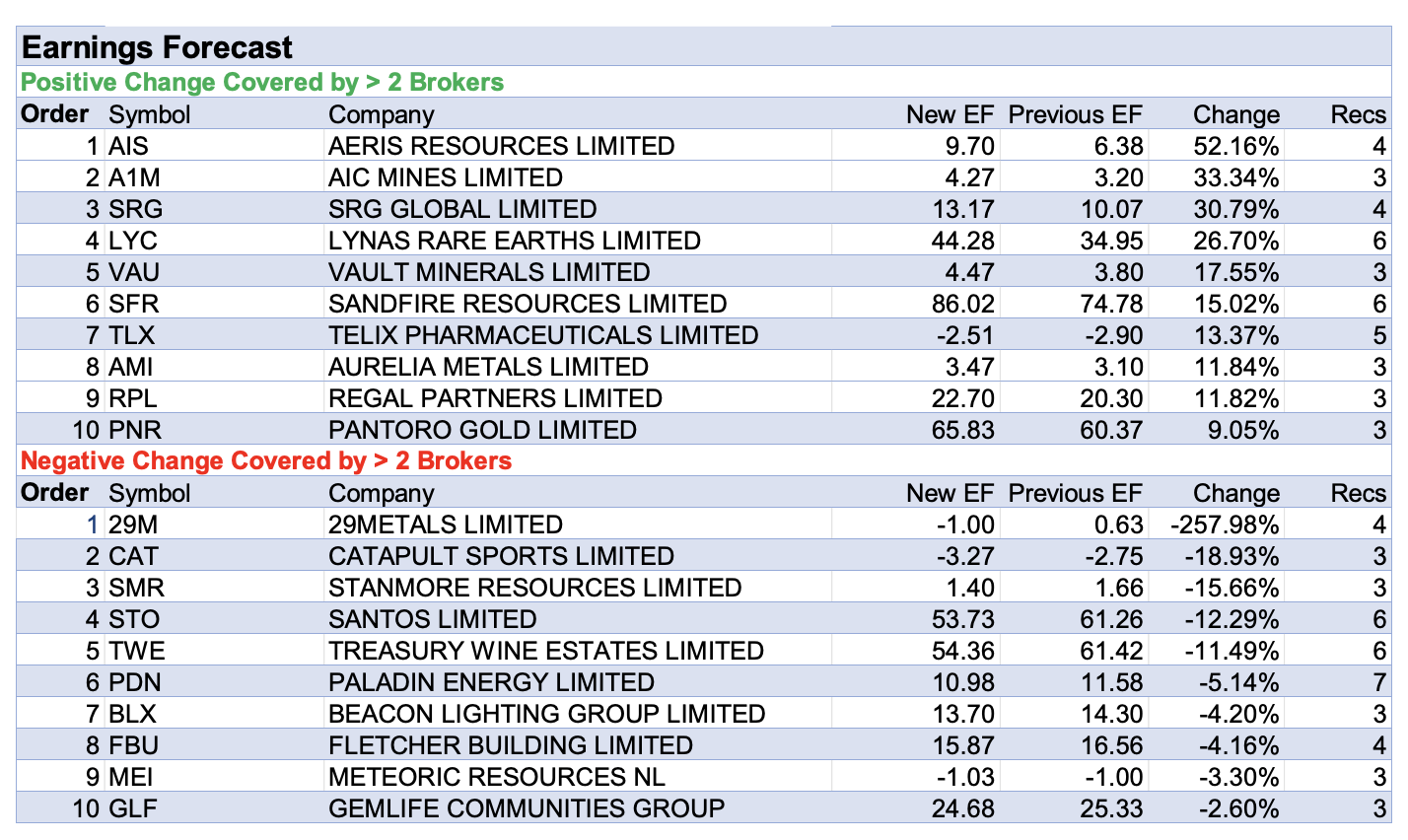Click TREASURY WINE ESTATES LIMITED cell
Screen dimensions: 1408x840
(x=545, y=651)
